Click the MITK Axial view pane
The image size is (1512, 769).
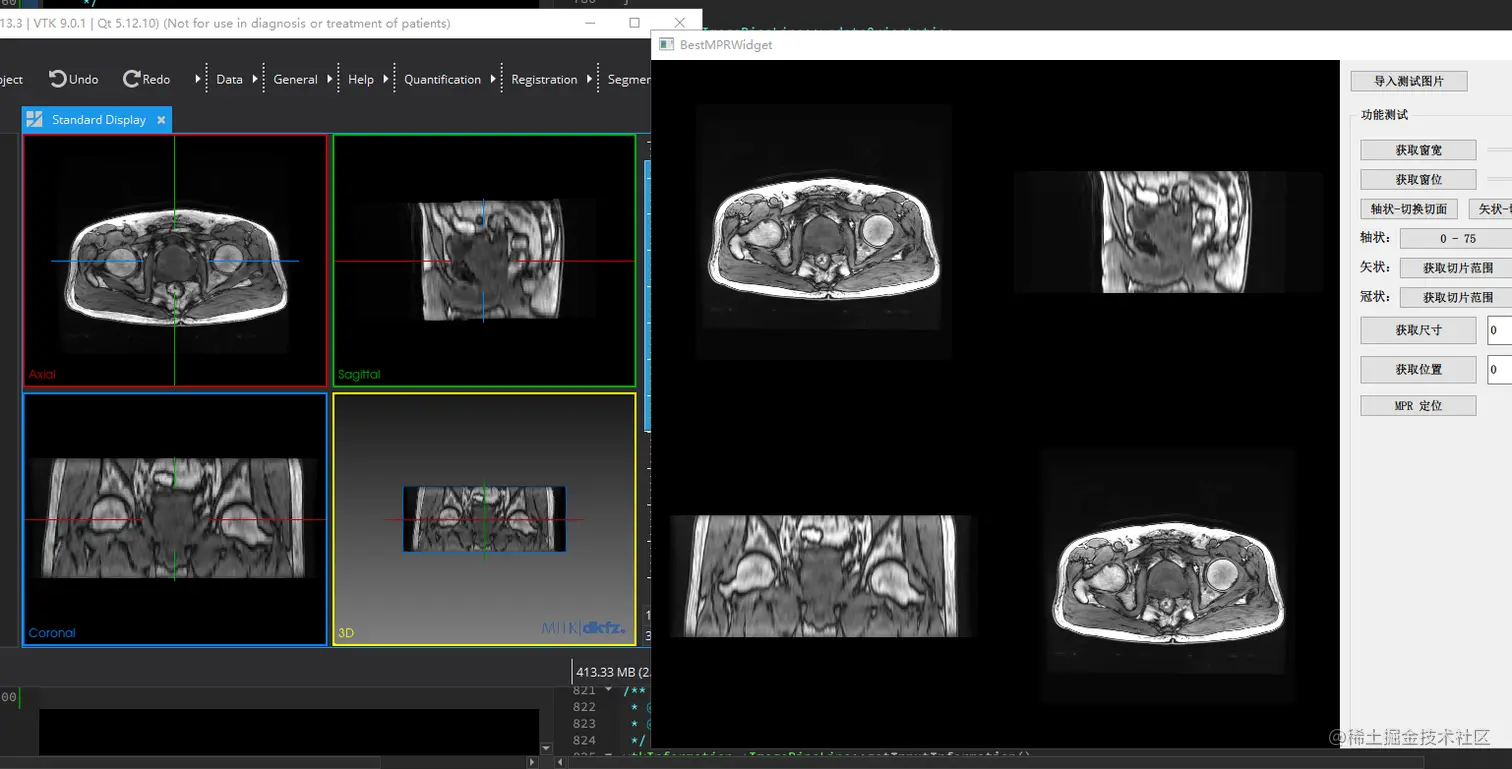175,260
